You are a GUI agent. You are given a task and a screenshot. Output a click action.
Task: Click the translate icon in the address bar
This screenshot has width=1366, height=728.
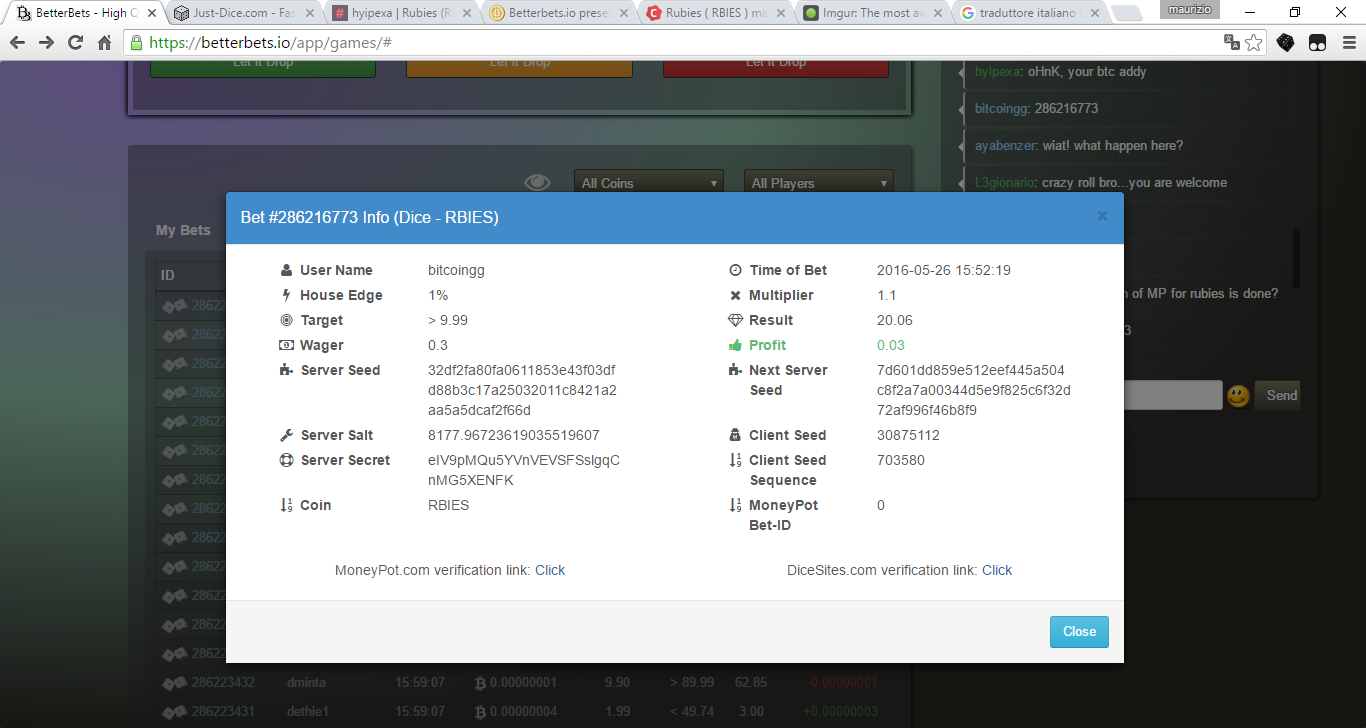[1232, 43]
